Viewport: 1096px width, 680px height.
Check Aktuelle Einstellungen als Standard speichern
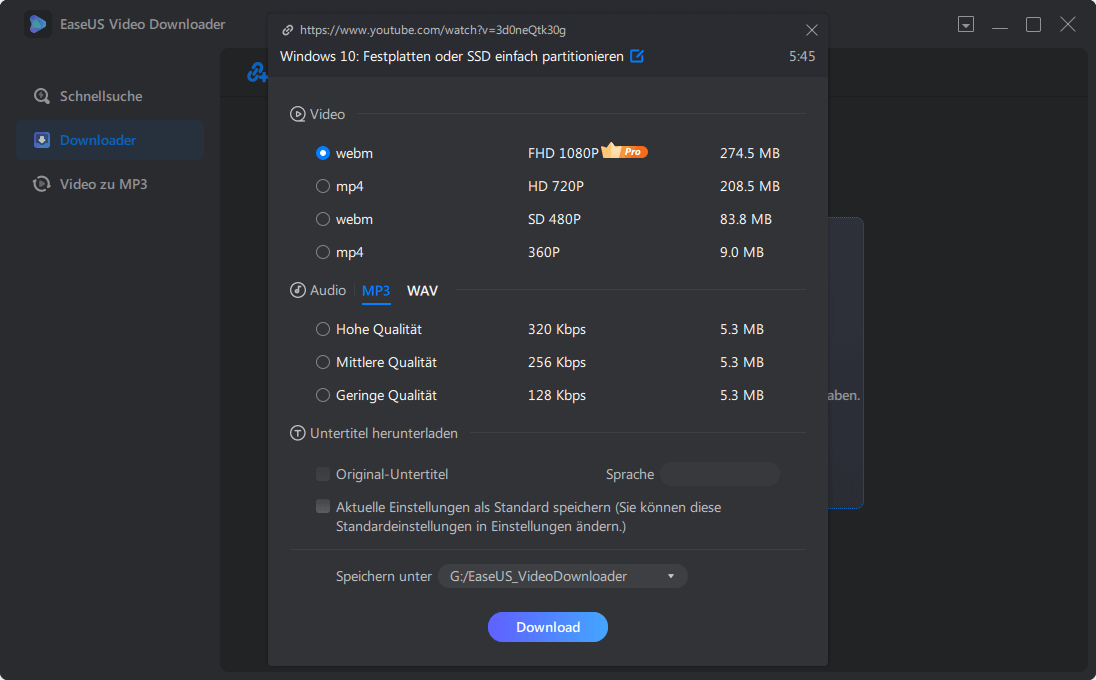(x=323, y=506)
